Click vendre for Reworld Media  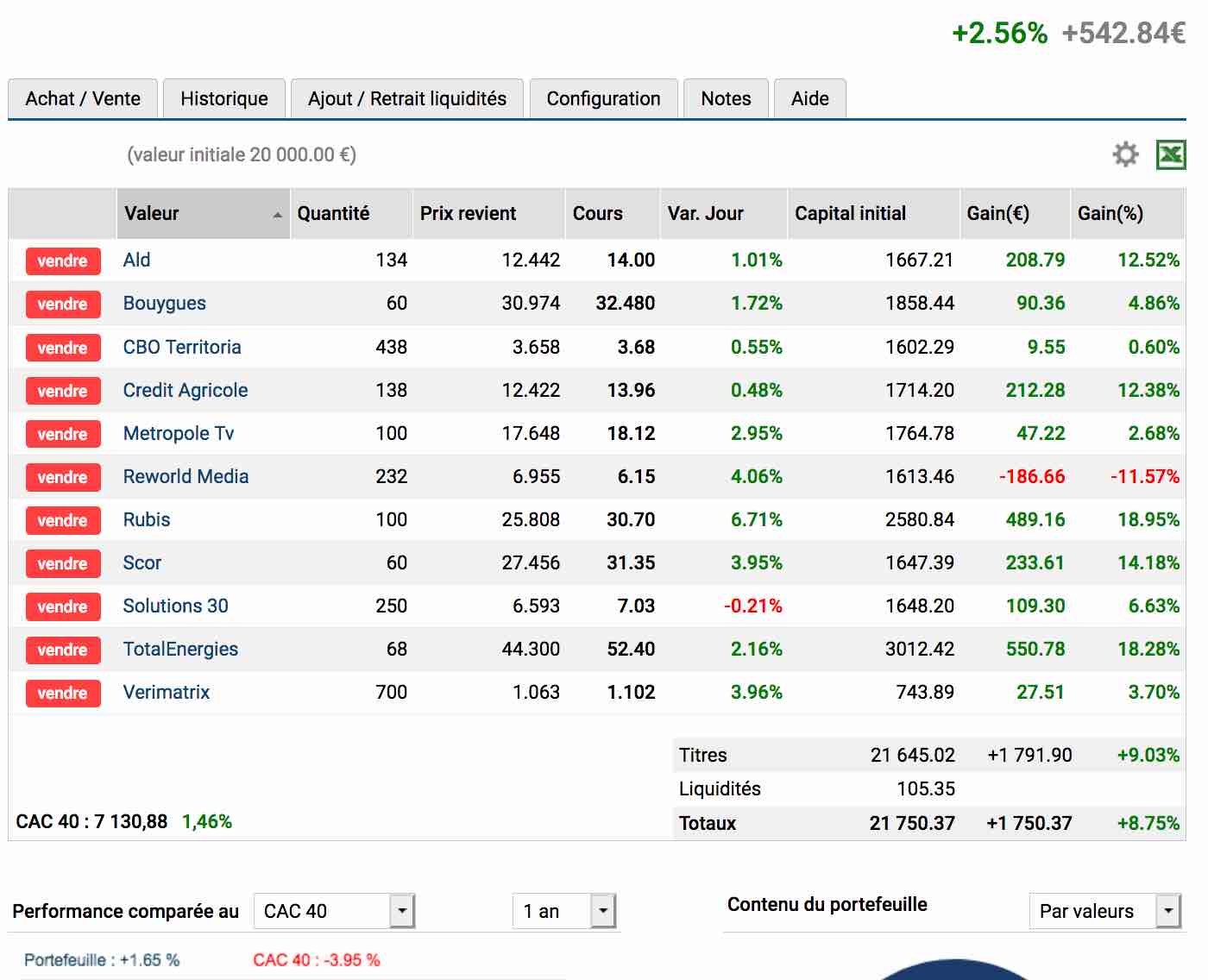click(x=63, y=477)
